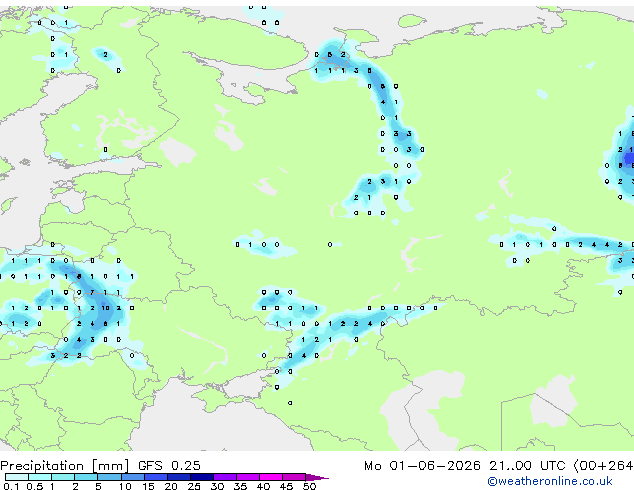Click the '25' legend scale label
The width and height of the screenshot is (634, 490).
(x=194, y=486)
